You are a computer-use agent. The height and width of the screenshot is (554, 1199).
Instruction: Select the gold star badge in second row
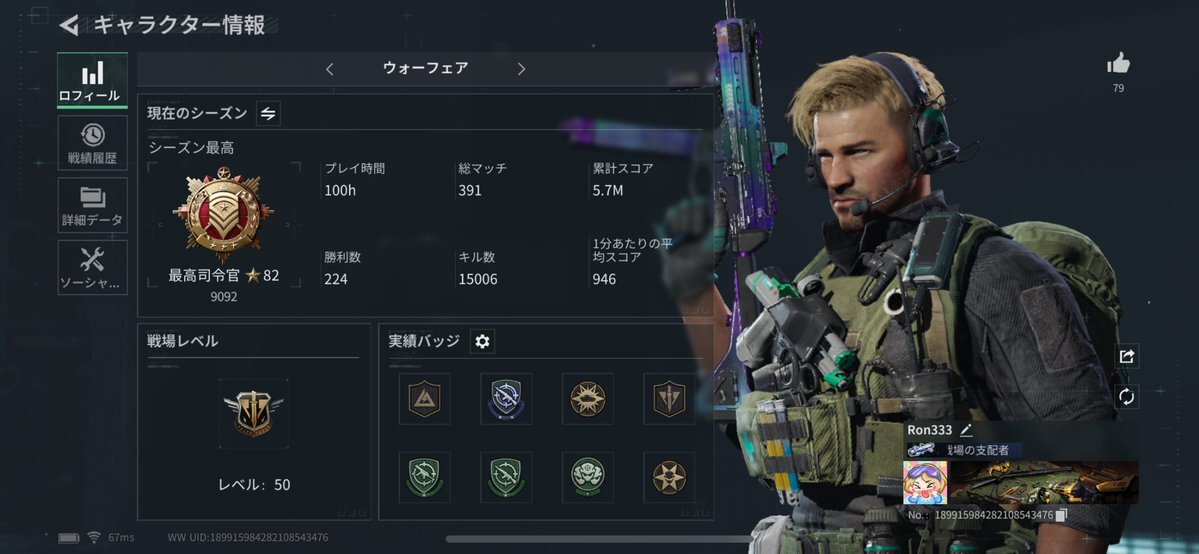coord(669,477)
